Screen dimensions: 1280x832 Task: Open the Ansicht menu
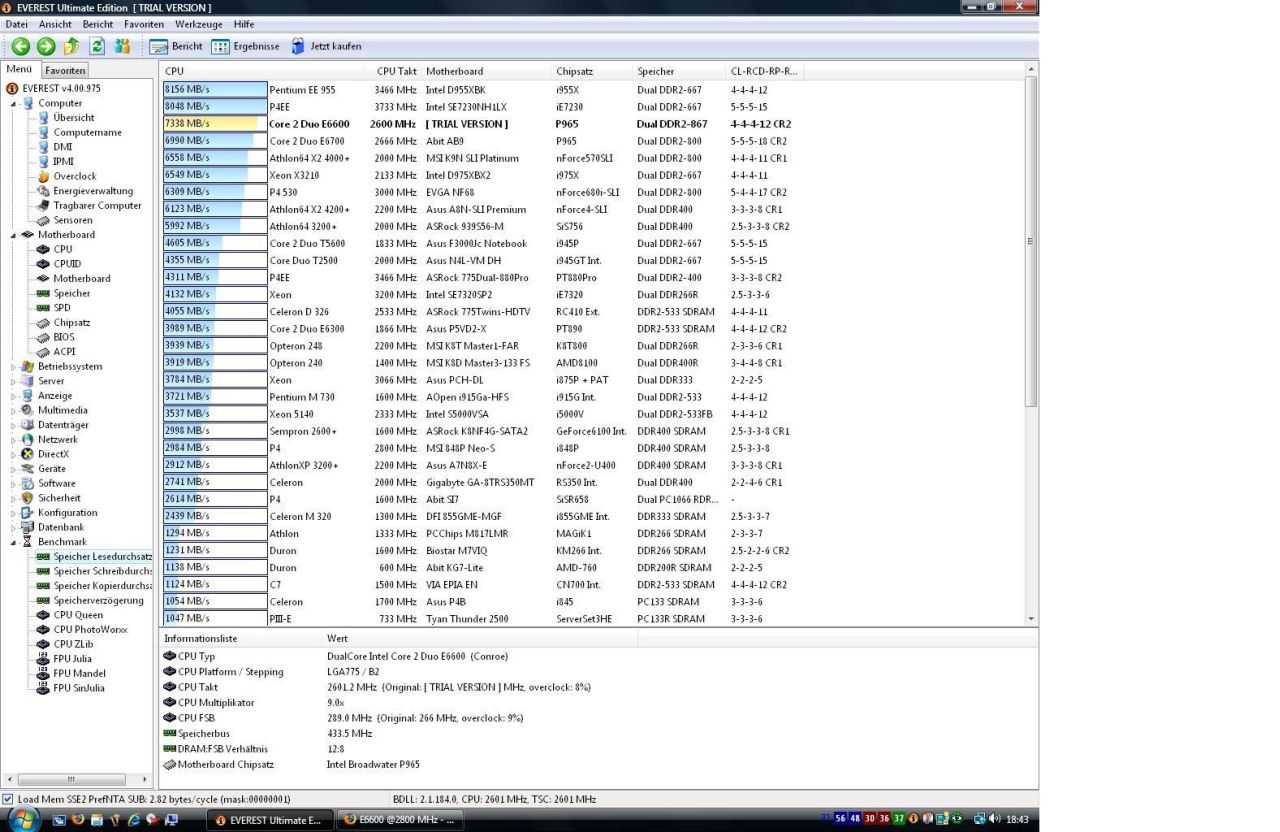(x=56, y=24)
